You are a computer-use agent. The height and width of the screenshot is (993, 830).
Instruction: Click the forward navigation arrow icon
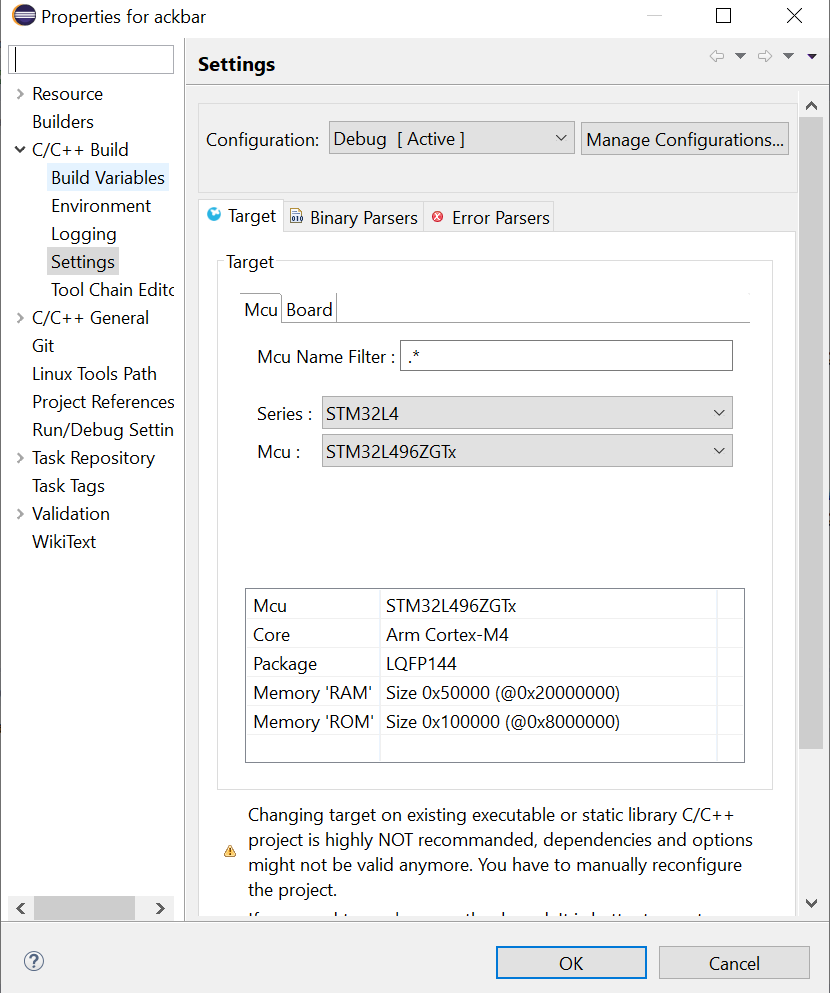coord(765,56)
